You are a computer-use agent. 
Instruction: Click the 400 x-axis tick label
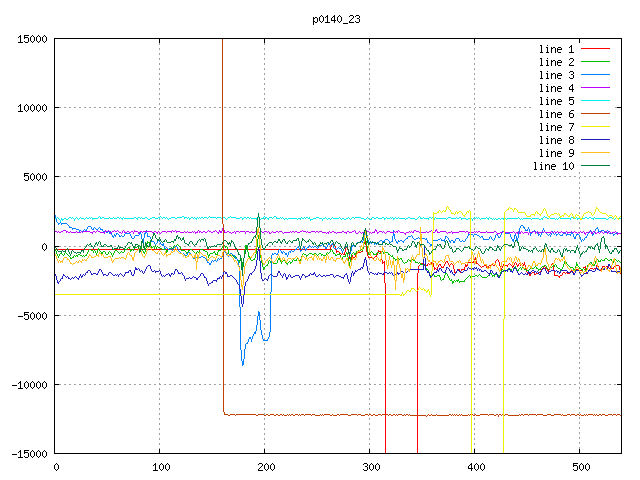(x=475, y=467)
